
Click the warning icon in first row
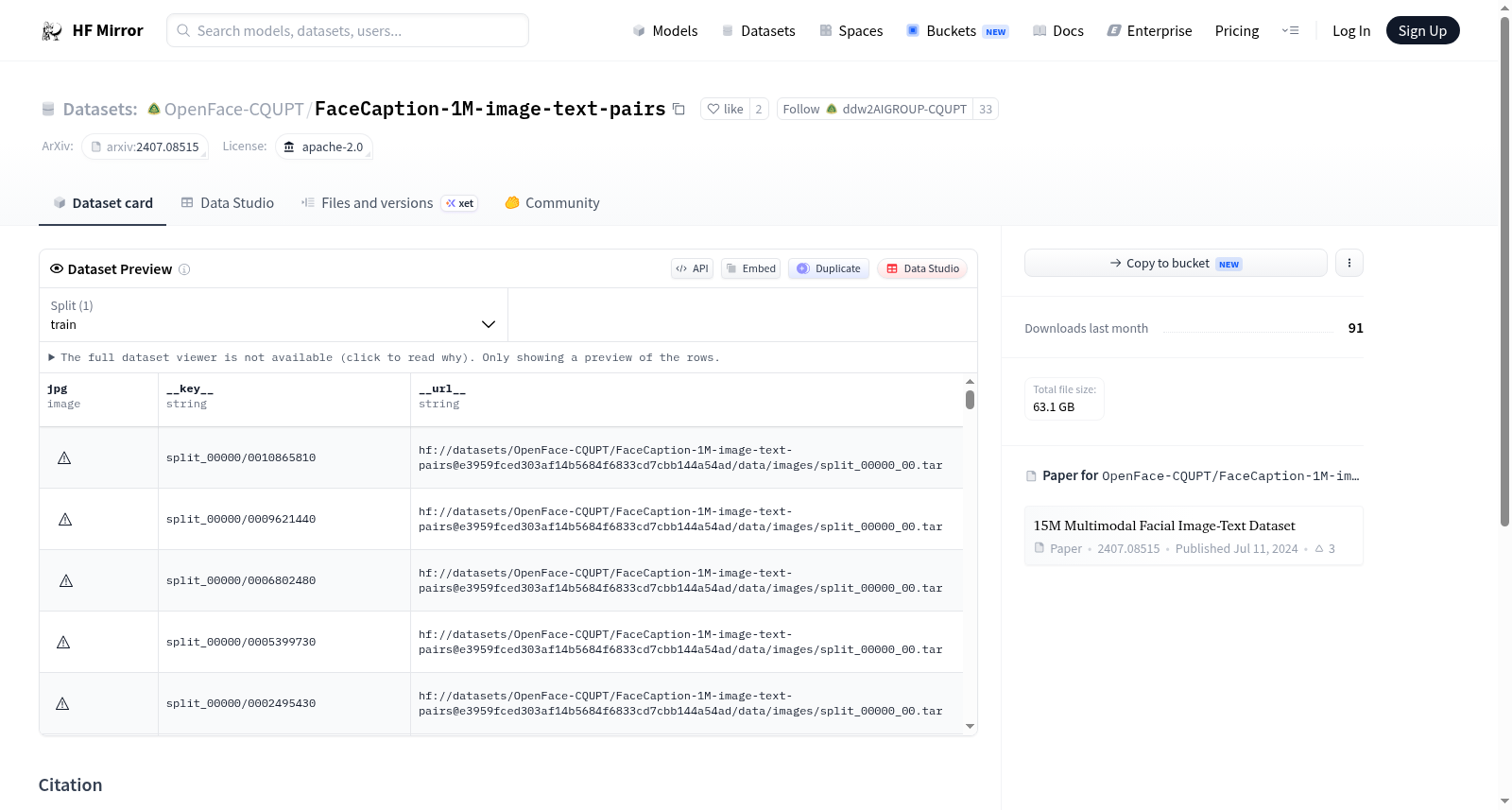(64, 457)
